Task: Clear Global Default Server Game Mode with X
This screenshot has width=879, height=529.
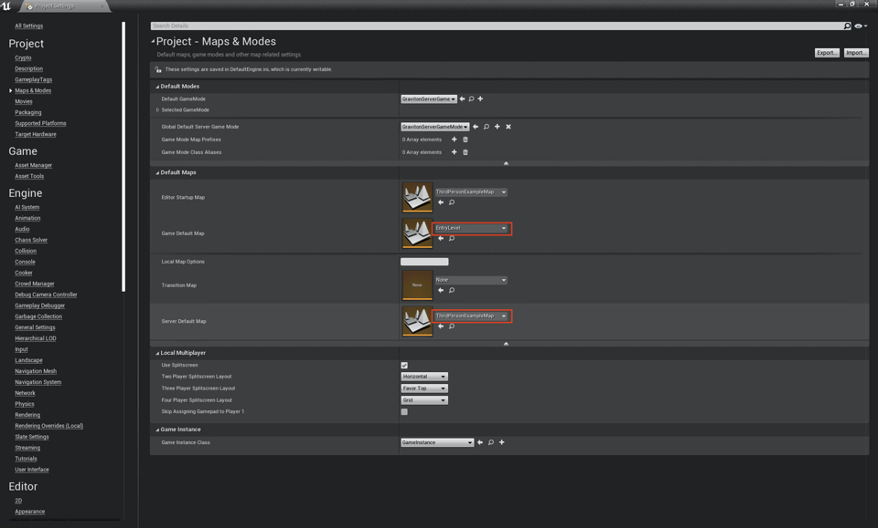Action: (508, 127)
